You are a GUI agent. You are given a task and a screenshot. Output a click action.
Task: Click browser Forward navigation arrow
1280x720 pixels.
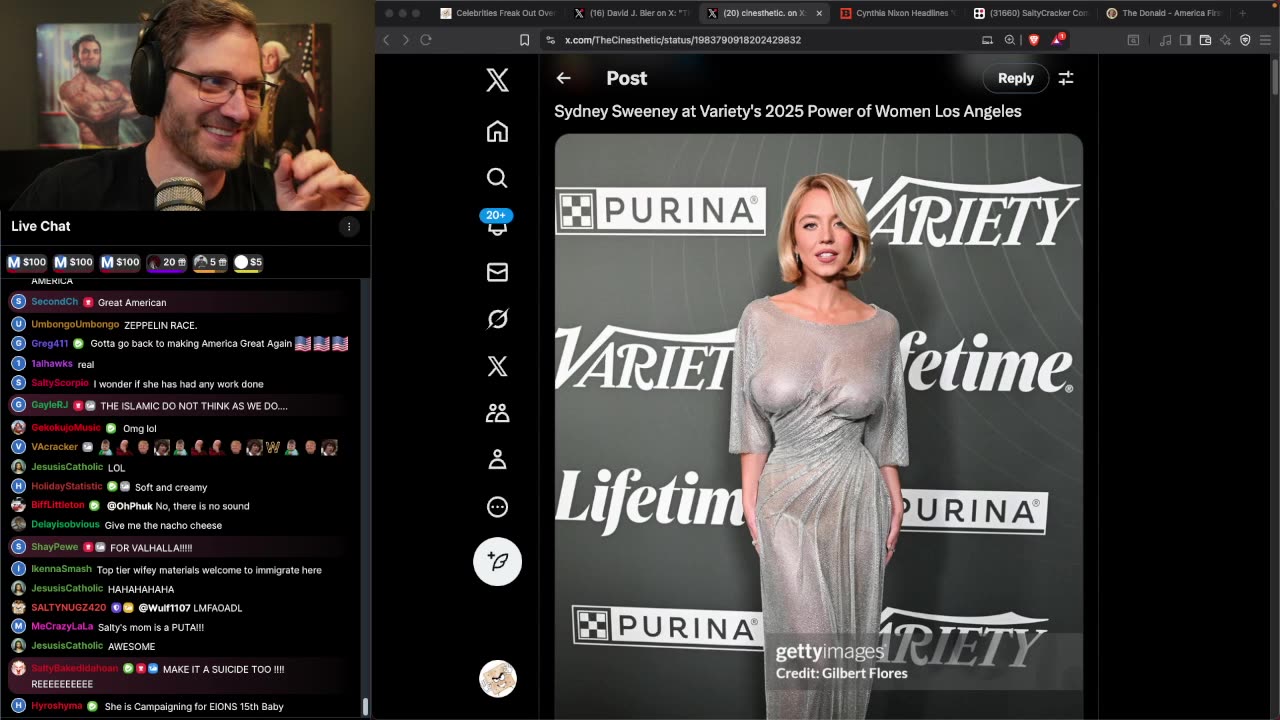click(x=405, y=40)
